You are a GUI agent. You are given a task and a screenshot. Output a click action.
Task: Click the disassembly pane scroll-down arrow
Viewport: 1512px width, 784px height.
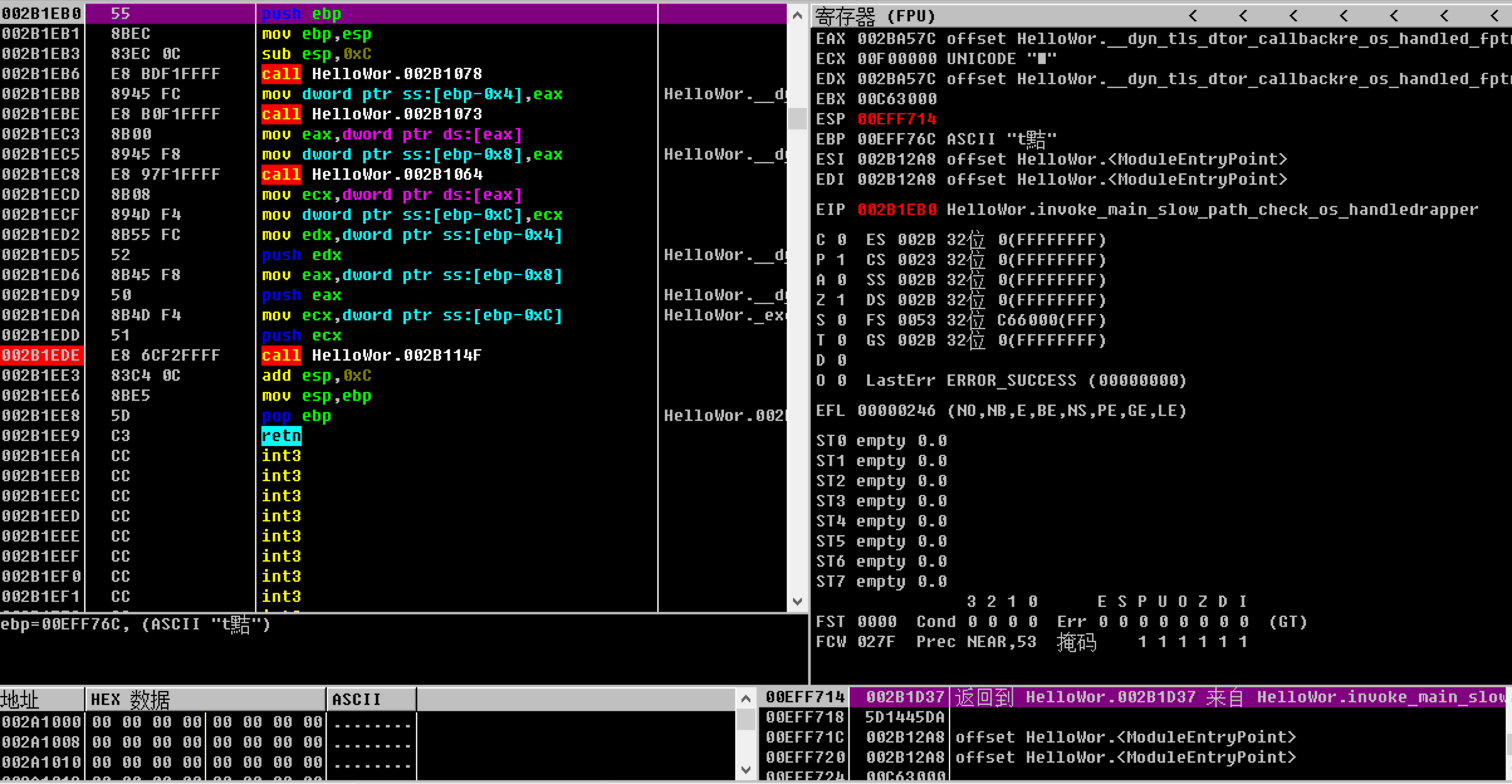point(797,601)
